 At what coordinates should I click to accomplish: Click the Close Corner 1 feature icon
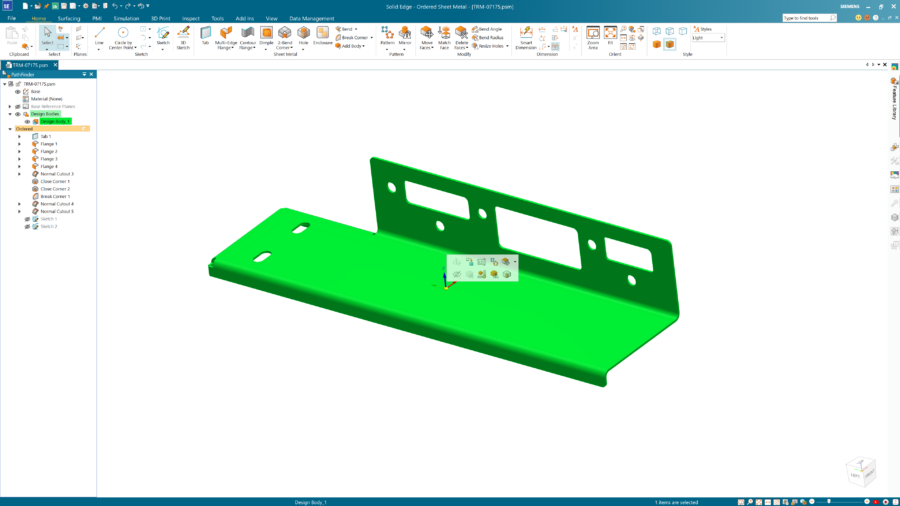point(35,181)
